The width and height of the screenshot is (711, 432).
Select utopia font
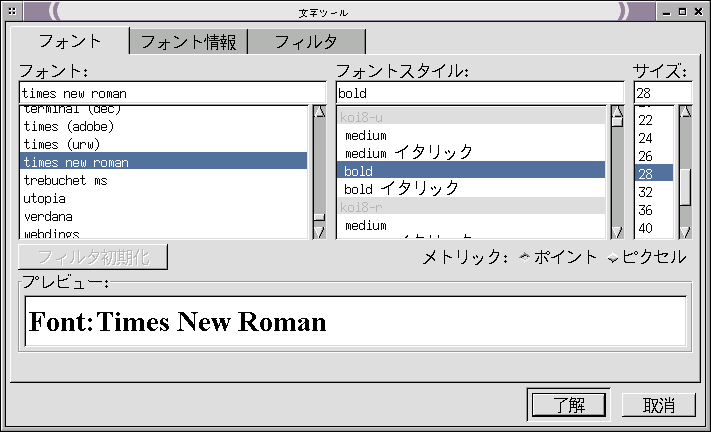[163, 199]
